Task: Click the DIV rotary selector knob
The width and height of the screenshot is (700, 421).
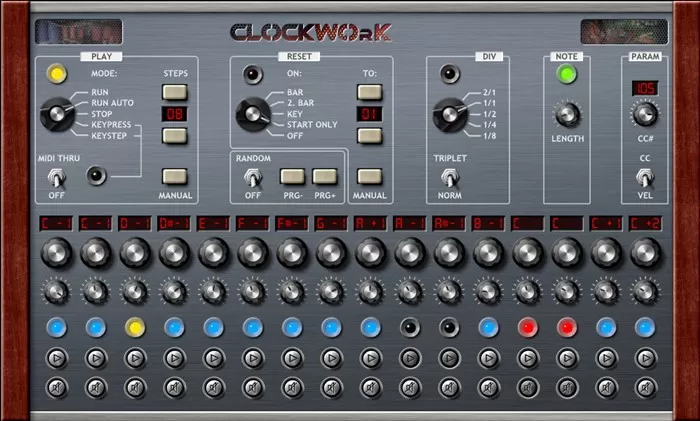Action: 450,114
